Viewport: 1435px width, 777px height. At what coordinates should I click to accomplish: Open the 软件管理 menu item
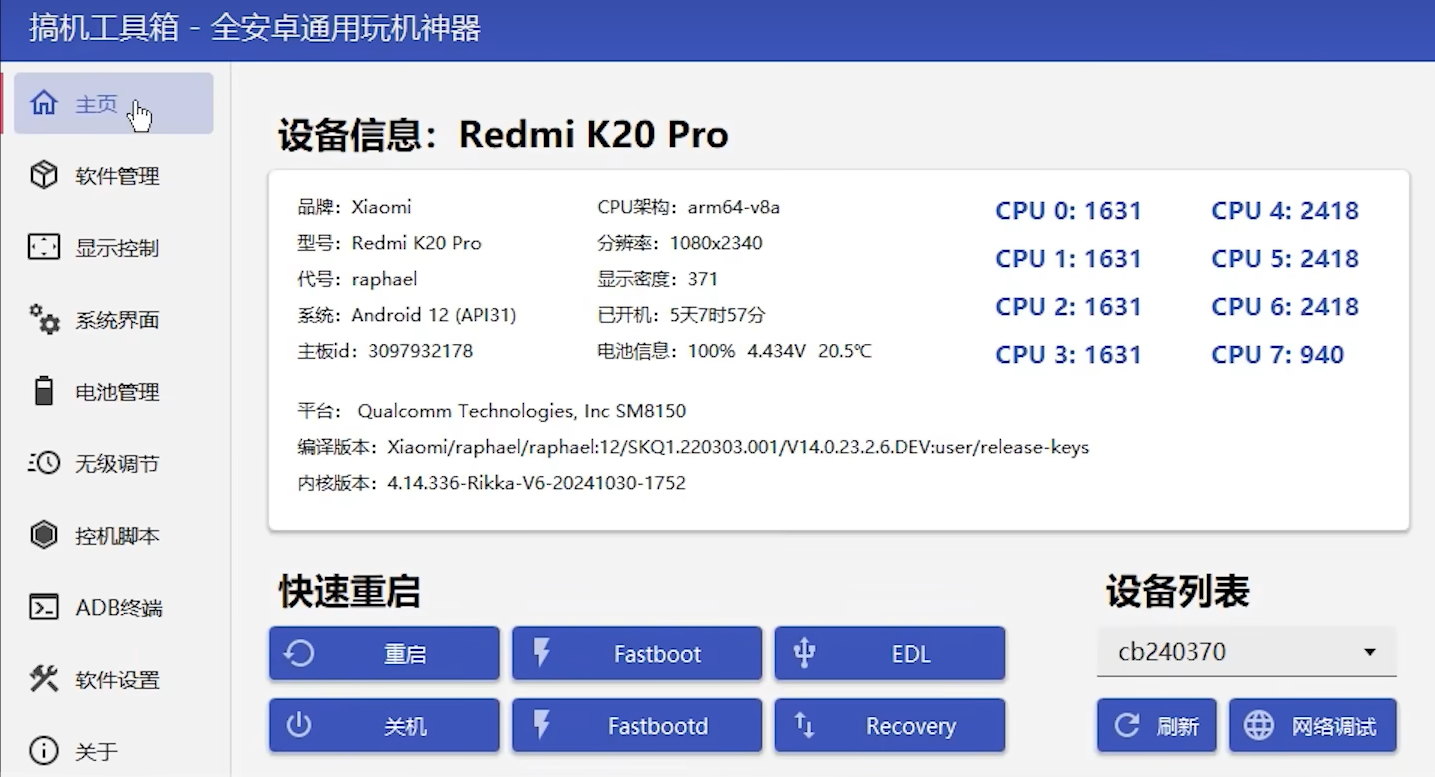click(117, 176)
